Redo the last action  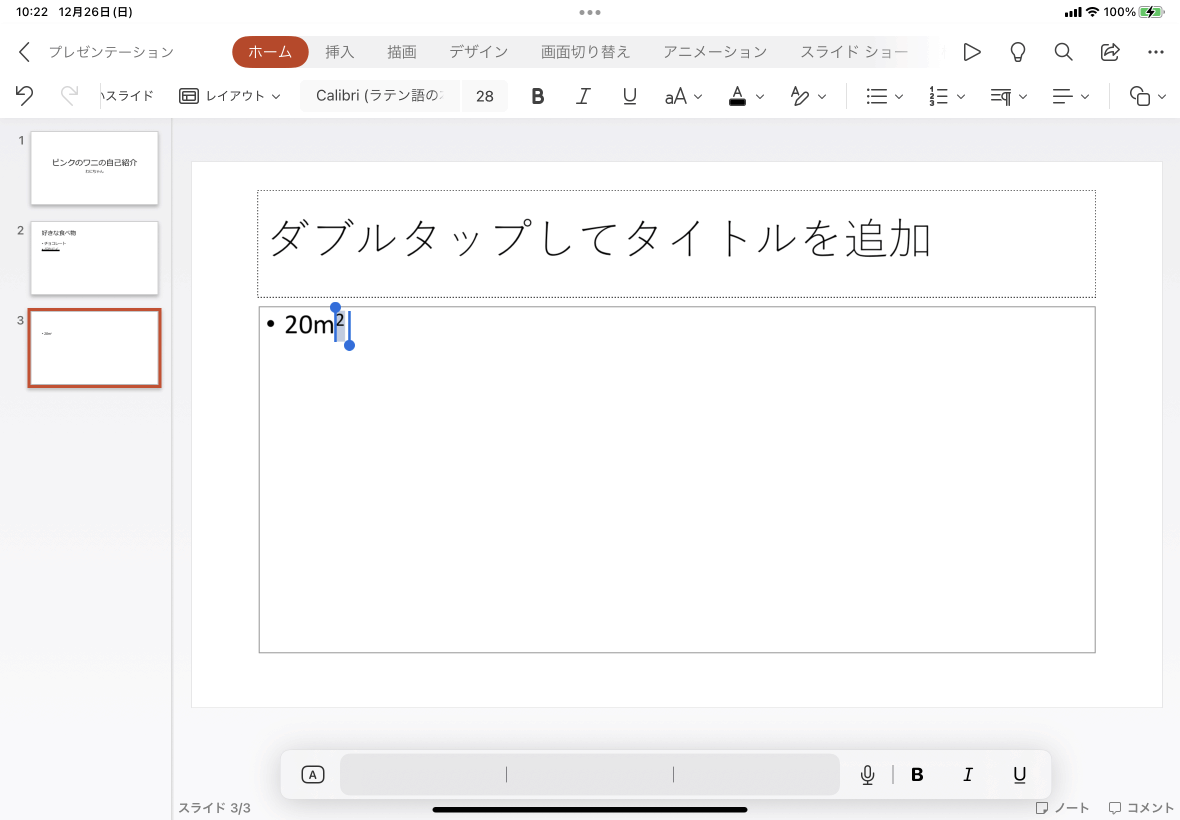(x=69, y=96)
